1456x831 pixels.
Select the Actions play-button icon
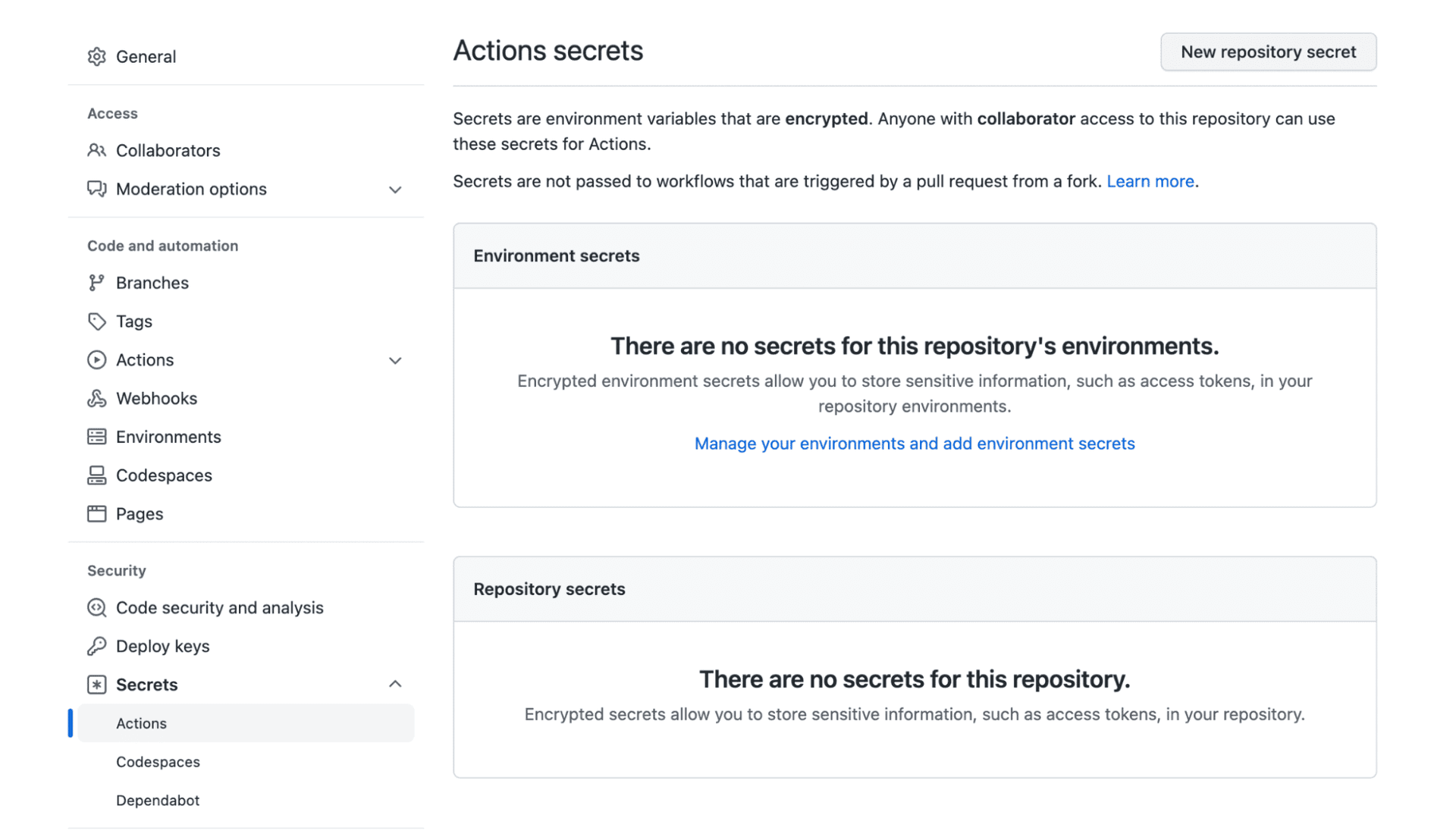97,359
